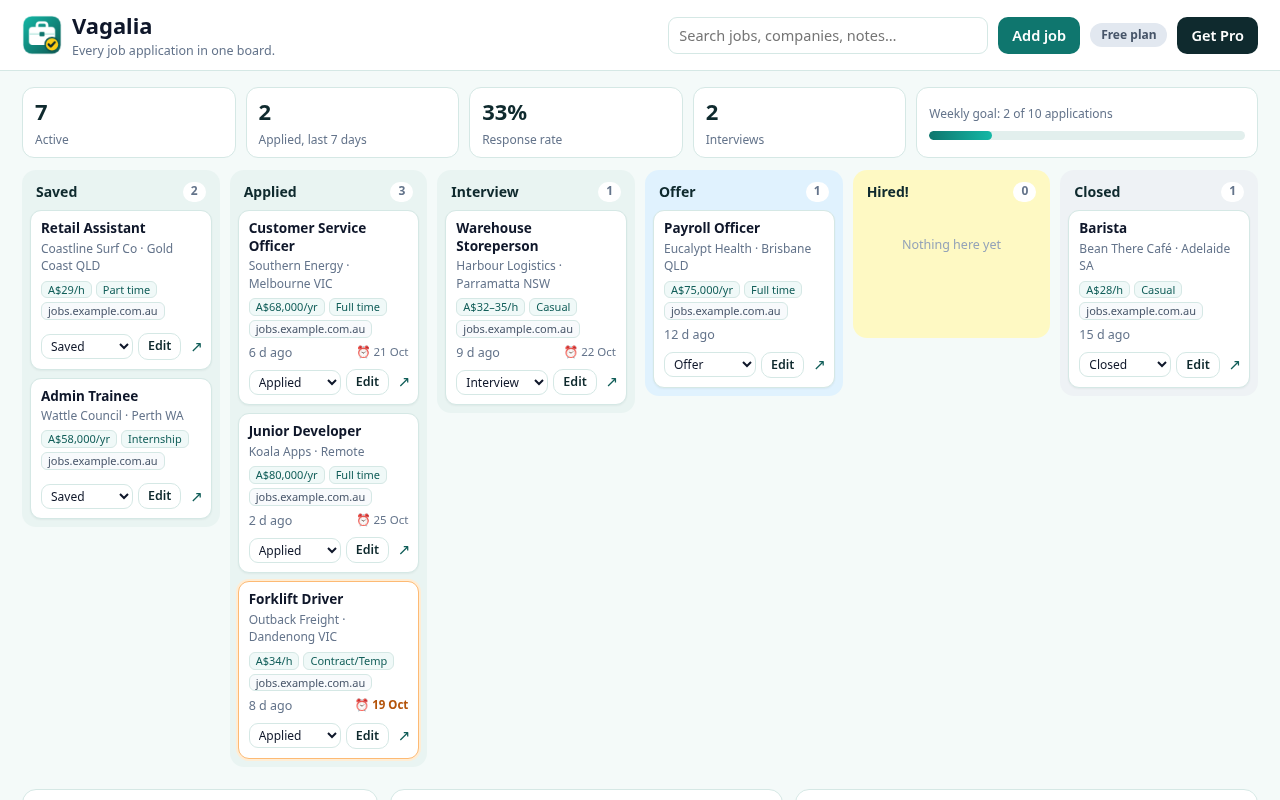Click the Response rate 33% stat card
Viewport: 1280px width, 800px height.
pos(576,123)
